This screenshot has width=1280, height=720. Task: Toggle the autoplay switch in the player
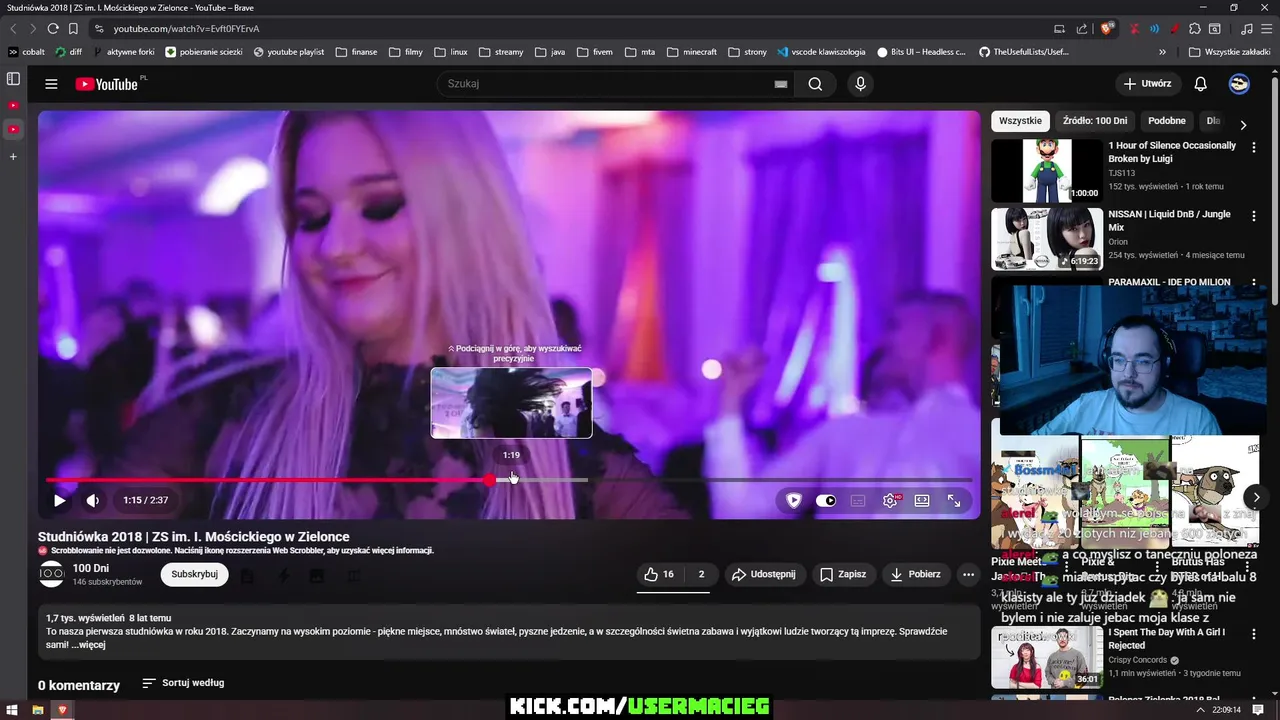point(826,500)
